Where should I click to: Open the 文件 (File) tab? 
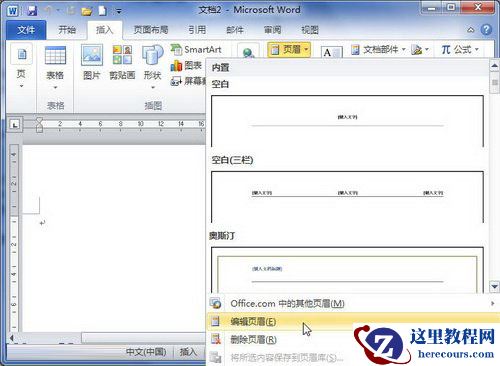[26, 30]
